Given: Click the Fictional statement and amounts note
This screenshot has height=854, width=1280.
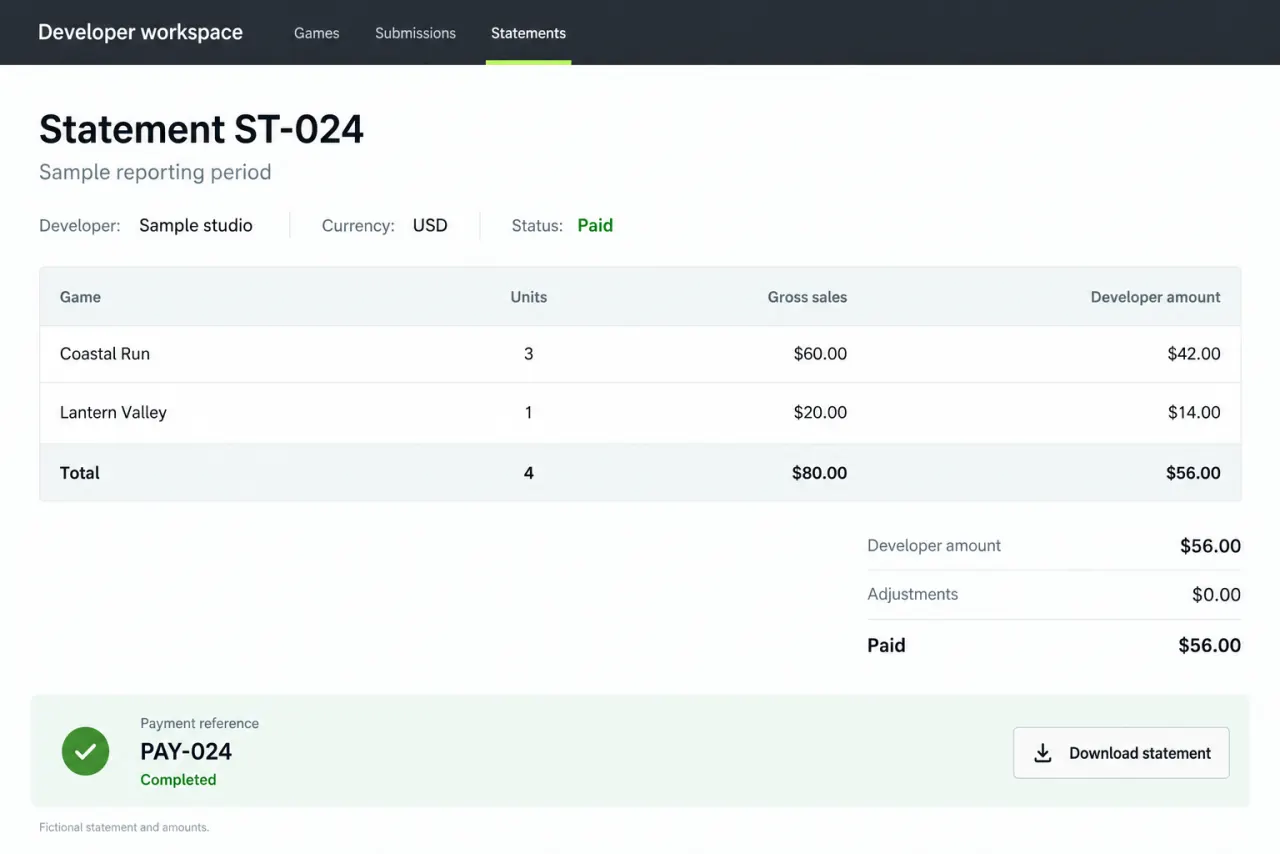Looking at the screenshot, I should click(124, 827).
